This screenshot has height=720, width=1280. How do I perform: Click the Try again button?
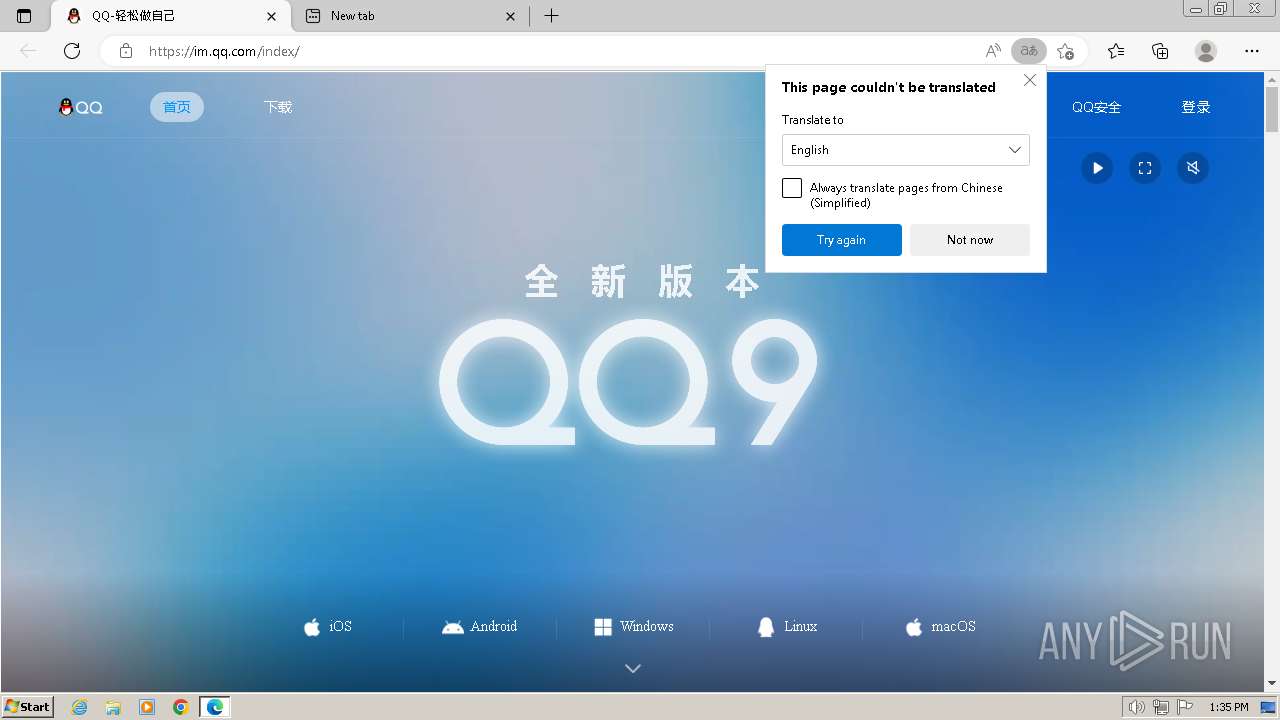pyautogui.click(x=842, y=240)
